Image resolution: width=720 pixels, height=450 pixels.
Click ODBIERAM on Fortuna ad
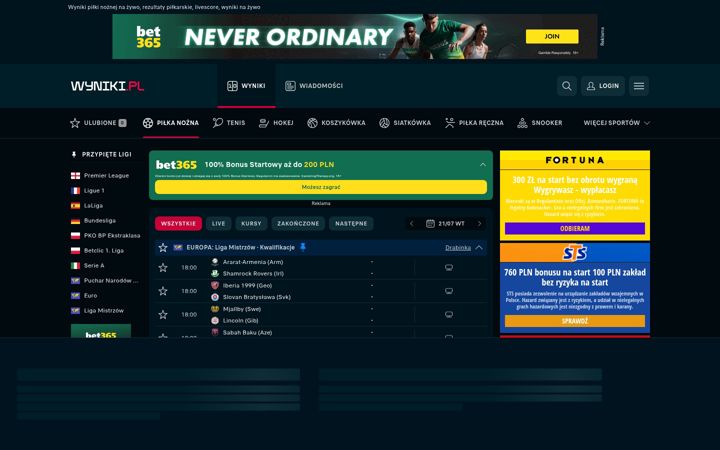[x=575, y=228]
